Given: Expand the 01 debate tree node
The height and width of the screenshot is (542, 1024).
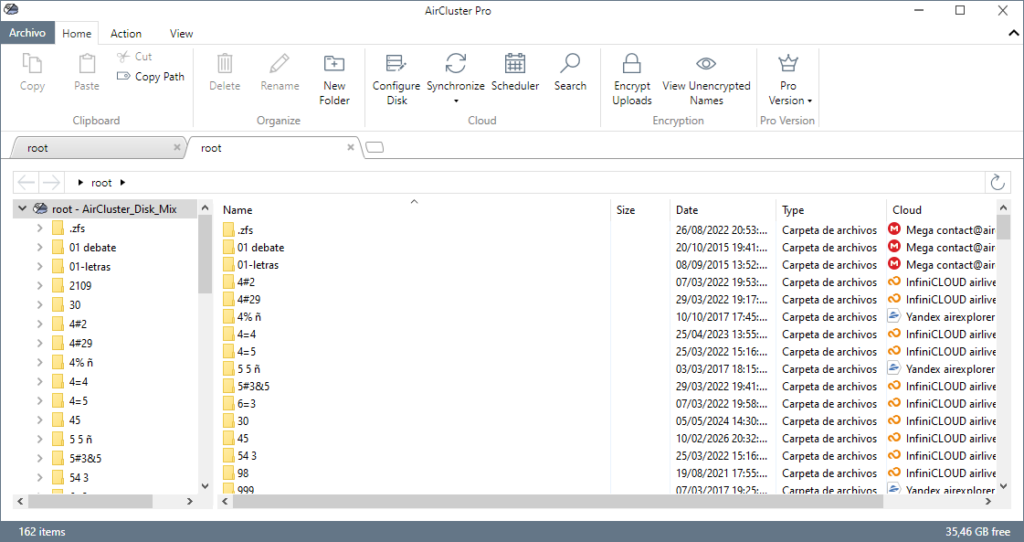Looking at the screenshot, I should pos(39,248).
